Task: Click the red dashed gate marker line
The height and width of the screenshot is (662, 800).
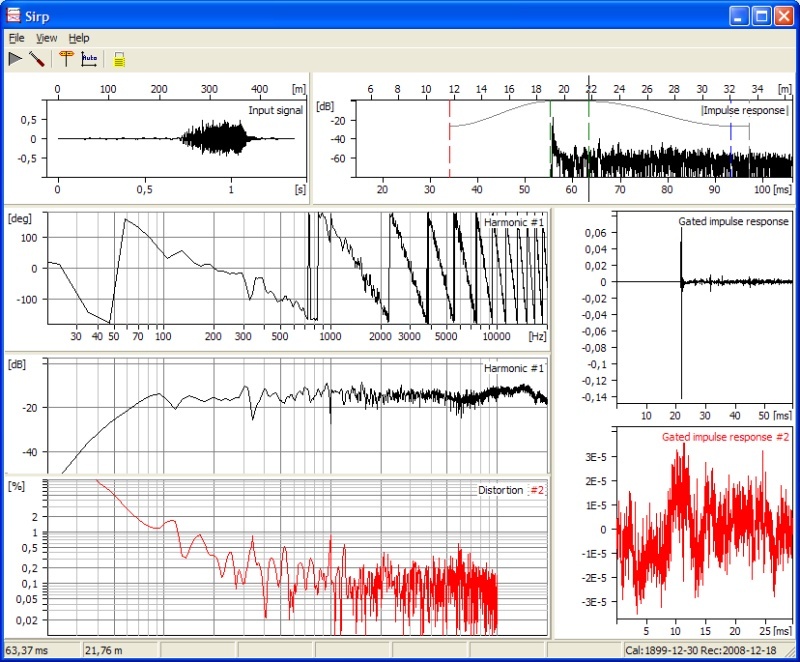Action: (x=449, y=139)
